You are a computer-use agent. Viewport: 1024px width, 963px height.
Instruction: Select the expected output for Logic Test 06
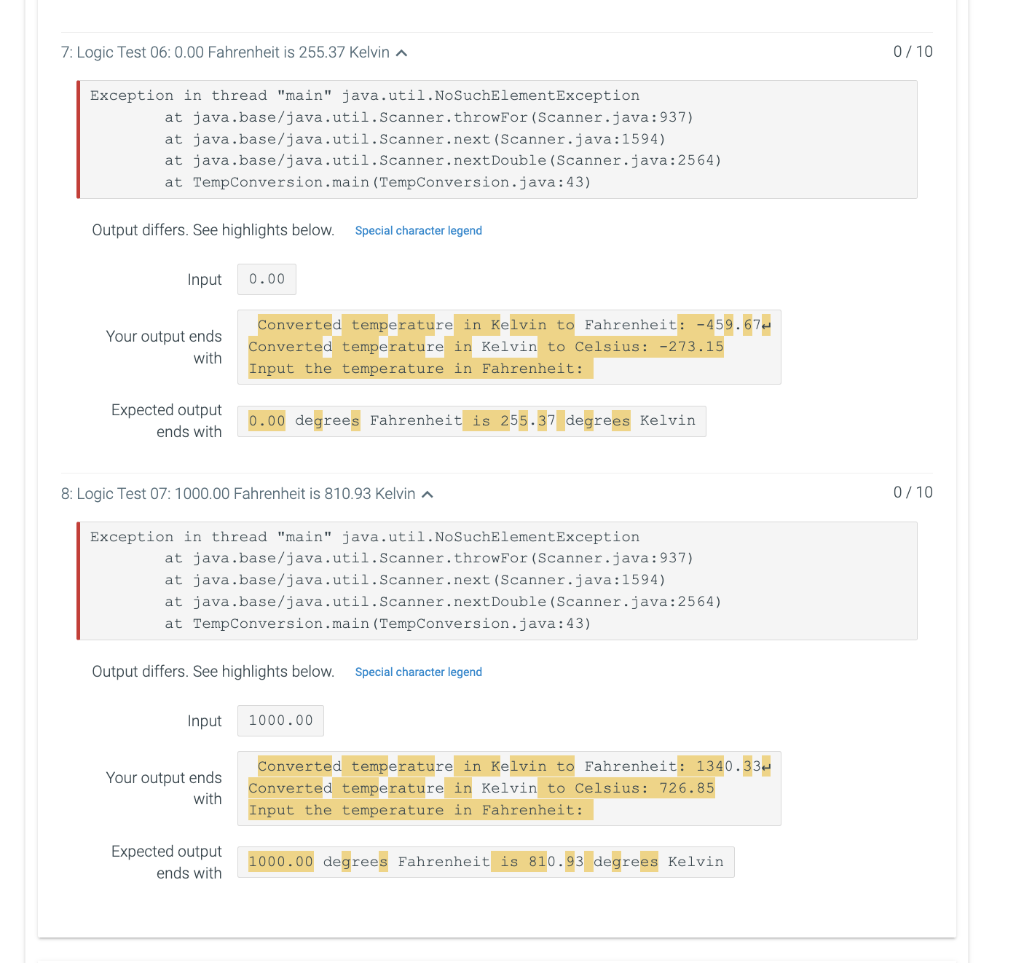(x=471, y=420)
